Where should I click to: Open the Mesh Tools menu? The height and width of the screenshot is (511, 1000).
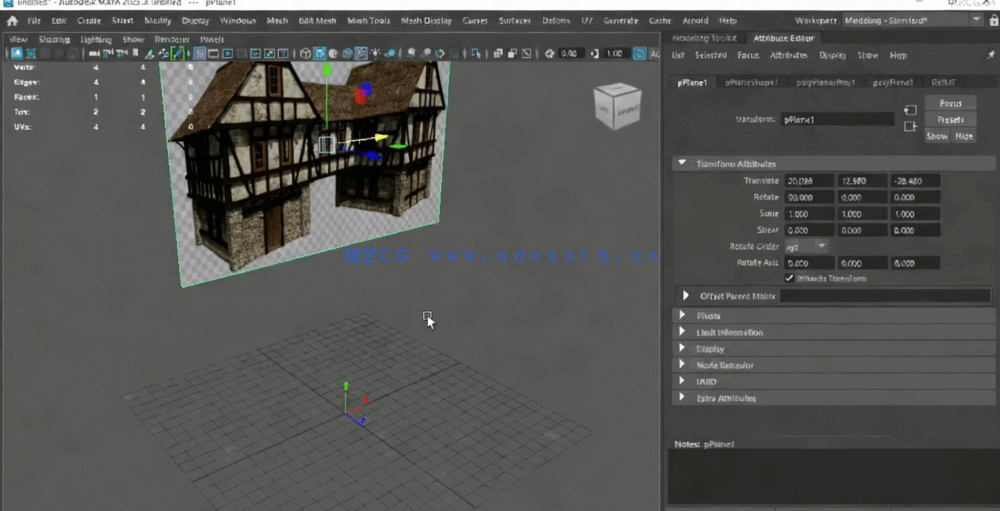[x=368, y=20]
